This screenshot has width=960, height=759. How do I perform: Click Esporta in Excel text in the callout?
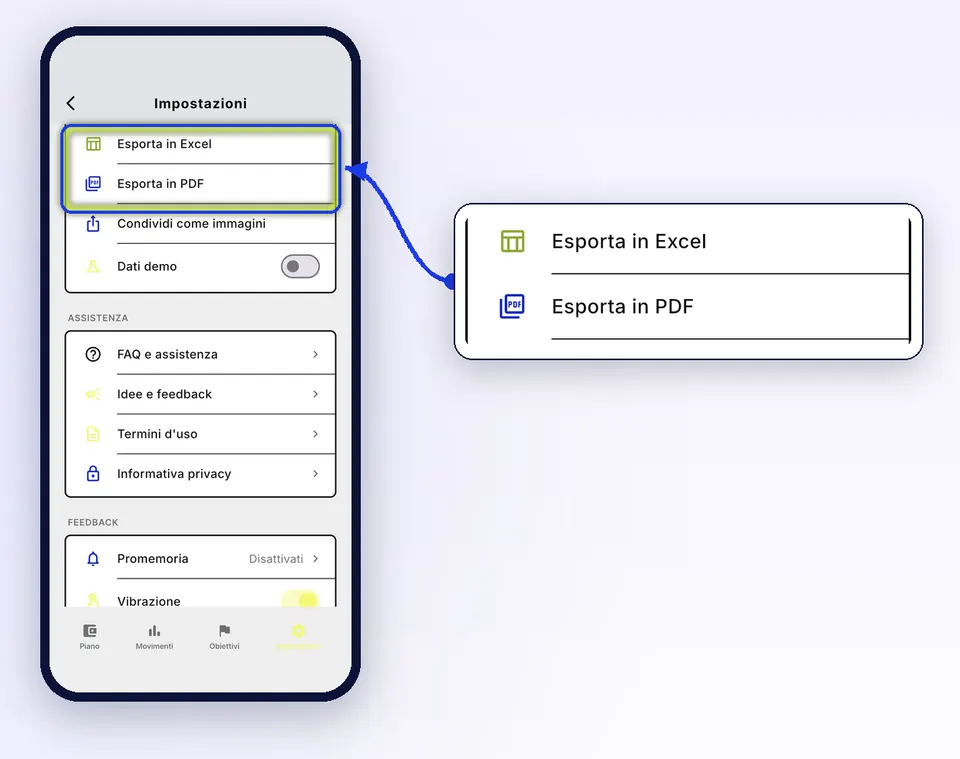629,241
